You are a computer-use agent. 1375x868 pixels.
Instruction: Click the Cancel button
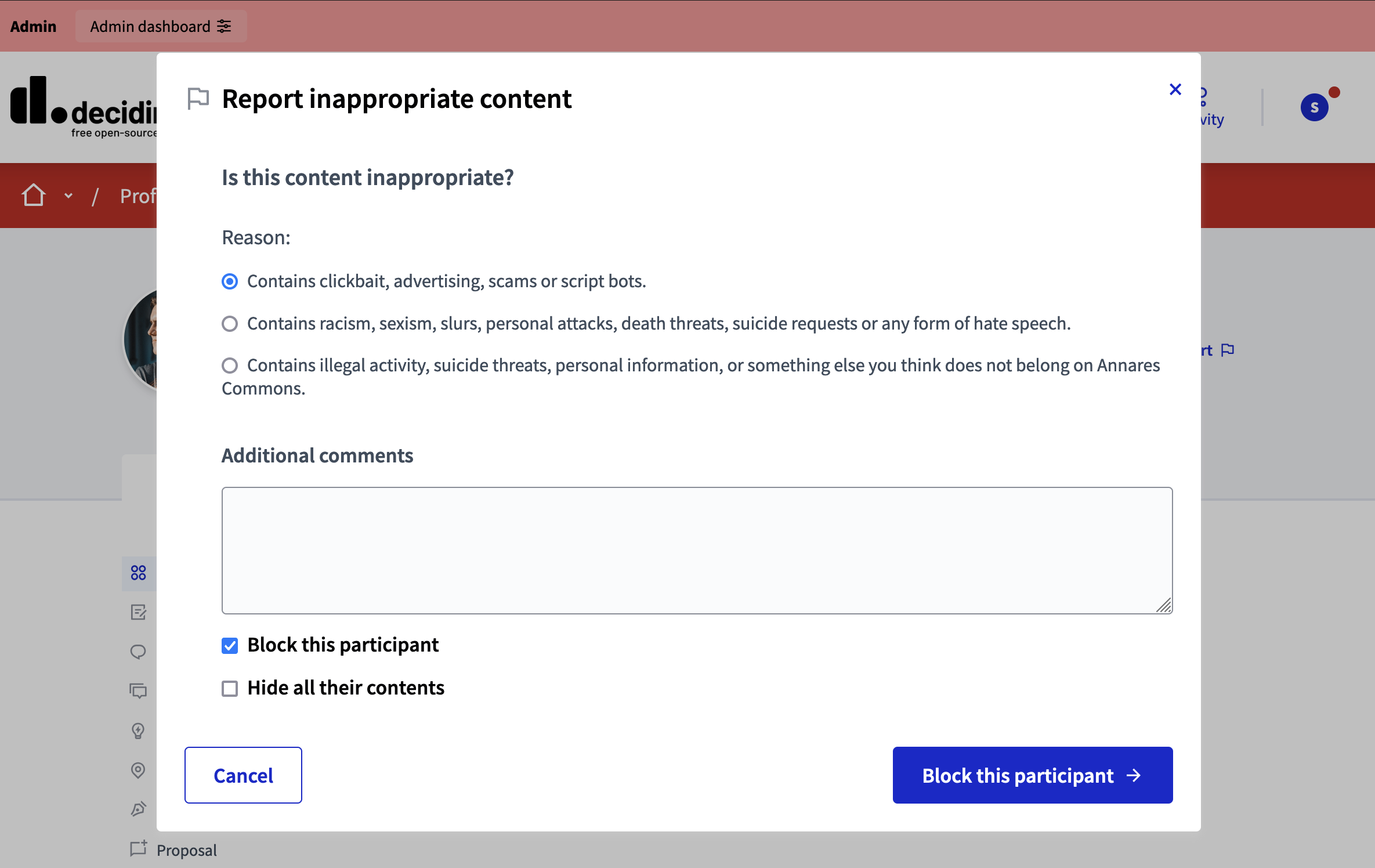[243, 775]
